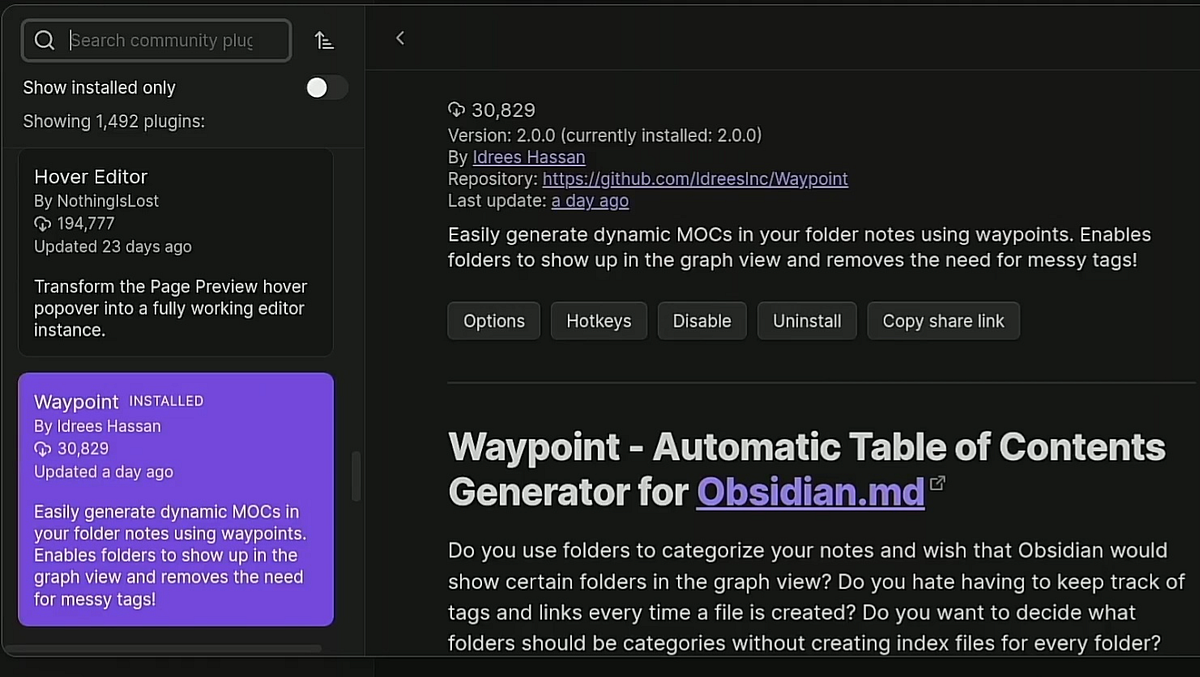Open Waypoint plugin Options
This screenshot has height=677, width=1200.
click(493, 320)
